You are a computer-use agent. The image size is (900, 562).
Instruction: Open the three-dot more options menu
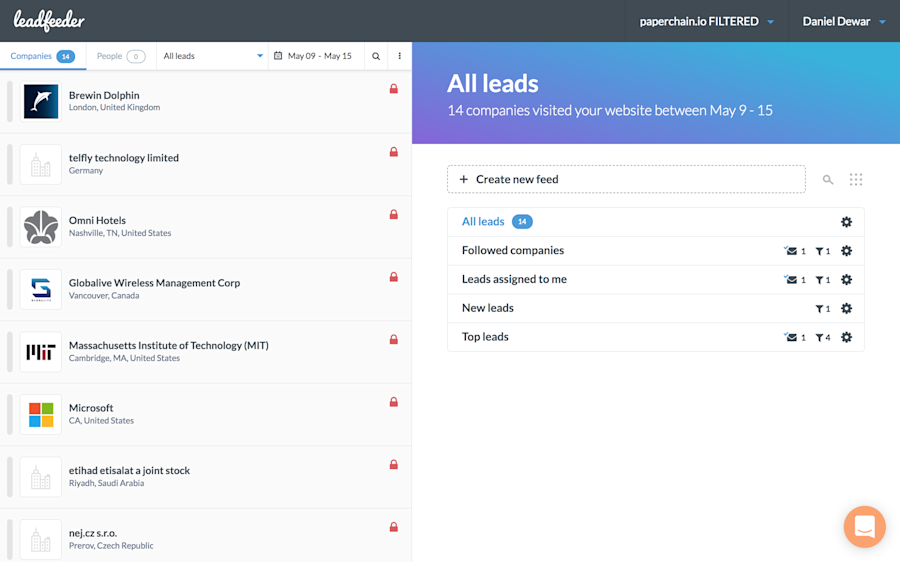(x=399, y=56)
